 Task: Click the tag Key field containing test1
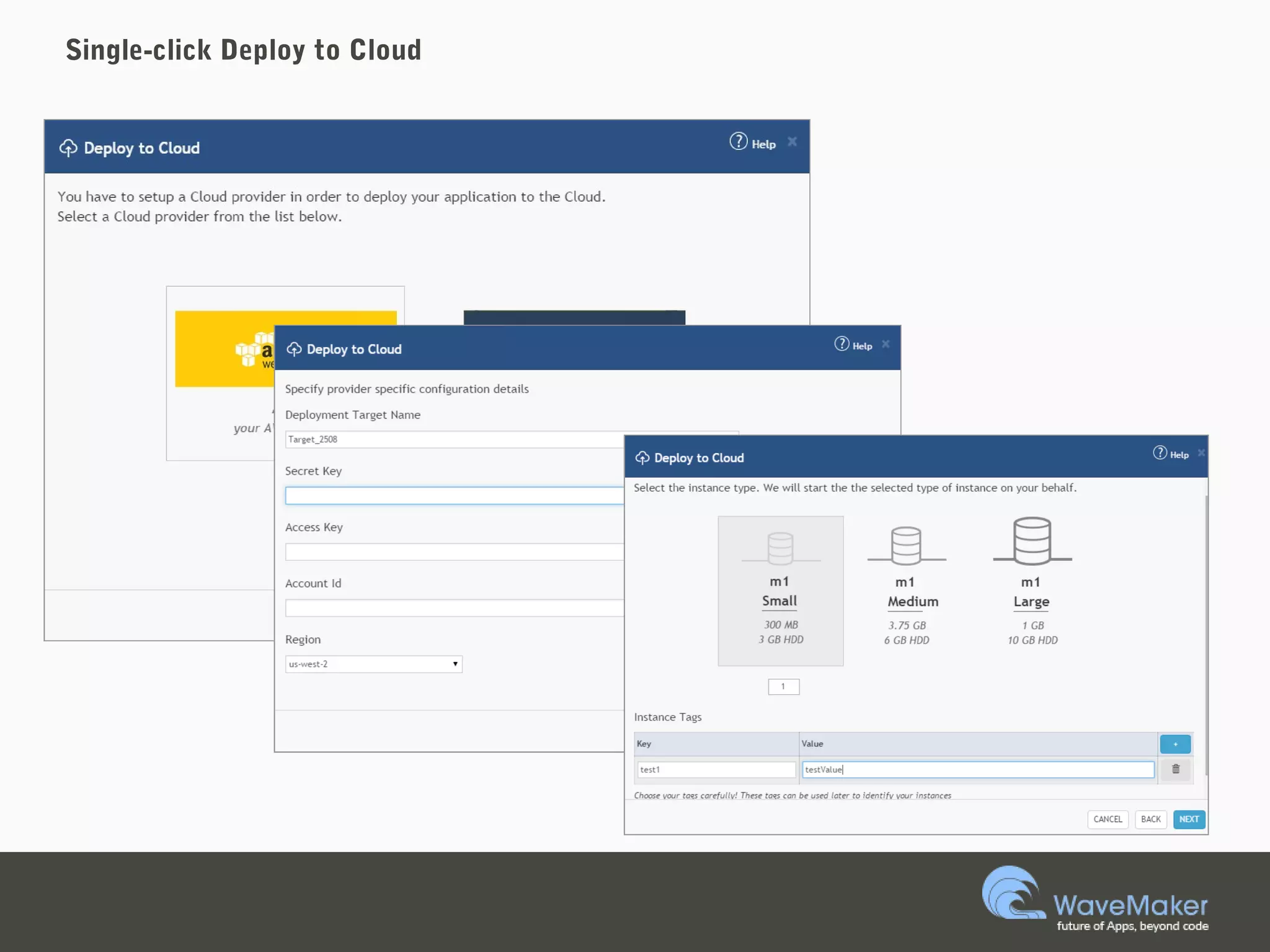pyautogui.click(x=716, y=770)
